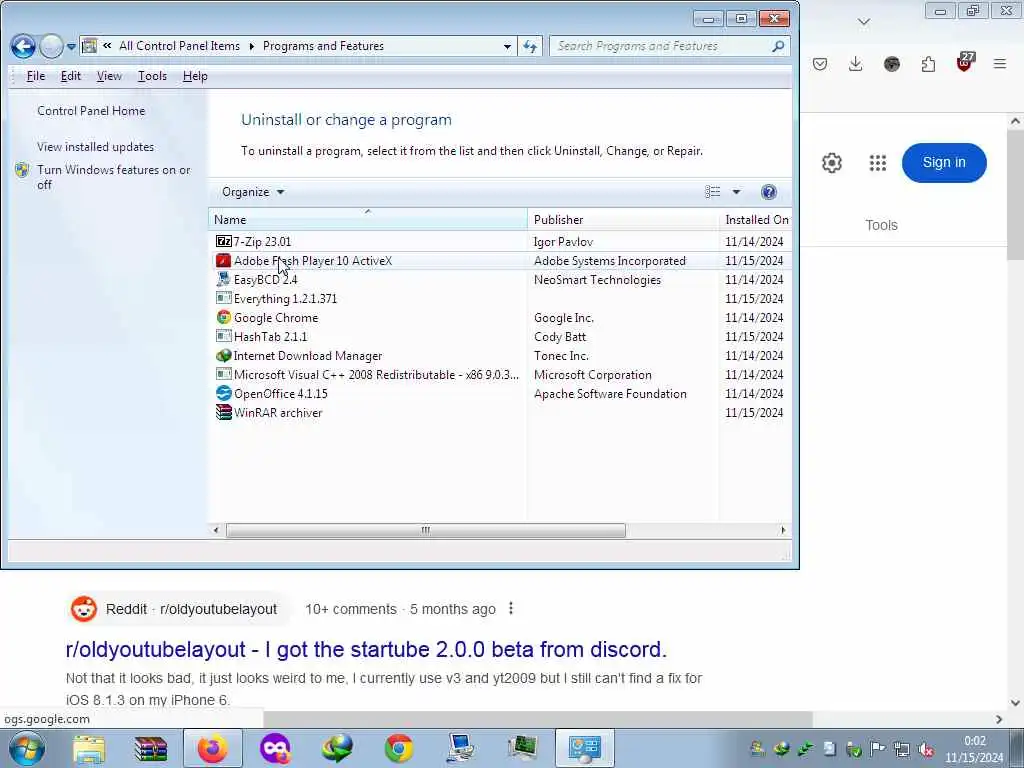Click the Control Panel Home link
Screen dimensions: 1024x768
coord(91,111)
